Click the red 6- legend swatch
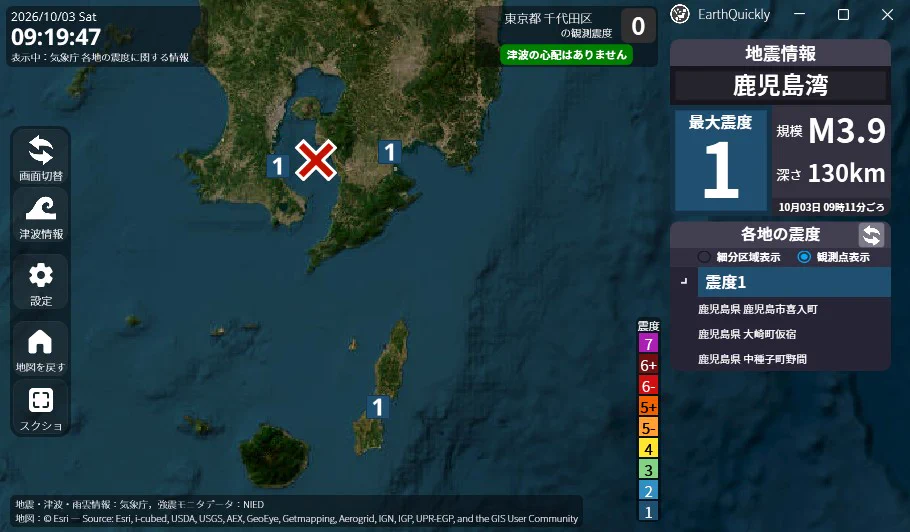Viewport: 910px width, 532px height. coord(648,386)
